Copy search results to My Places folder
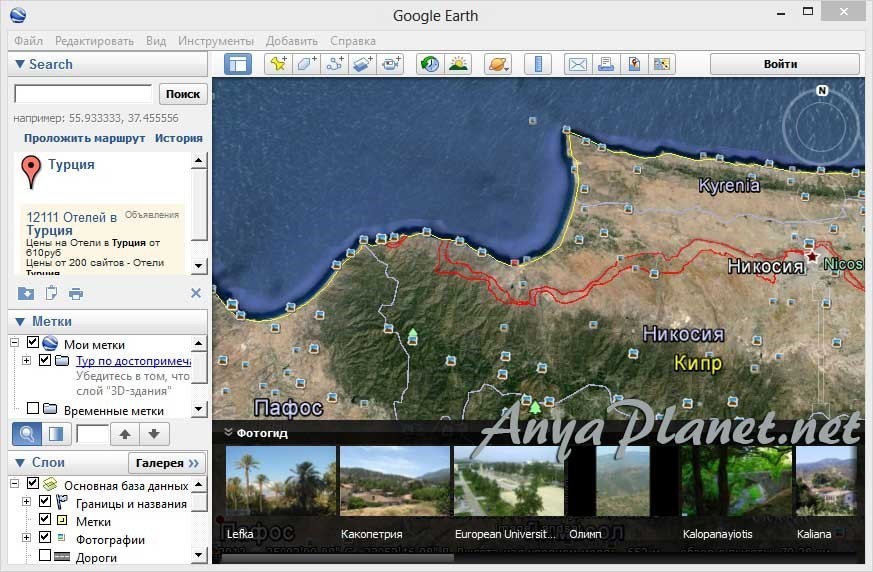Screen dimensions: 873x572 pos(26,293)
